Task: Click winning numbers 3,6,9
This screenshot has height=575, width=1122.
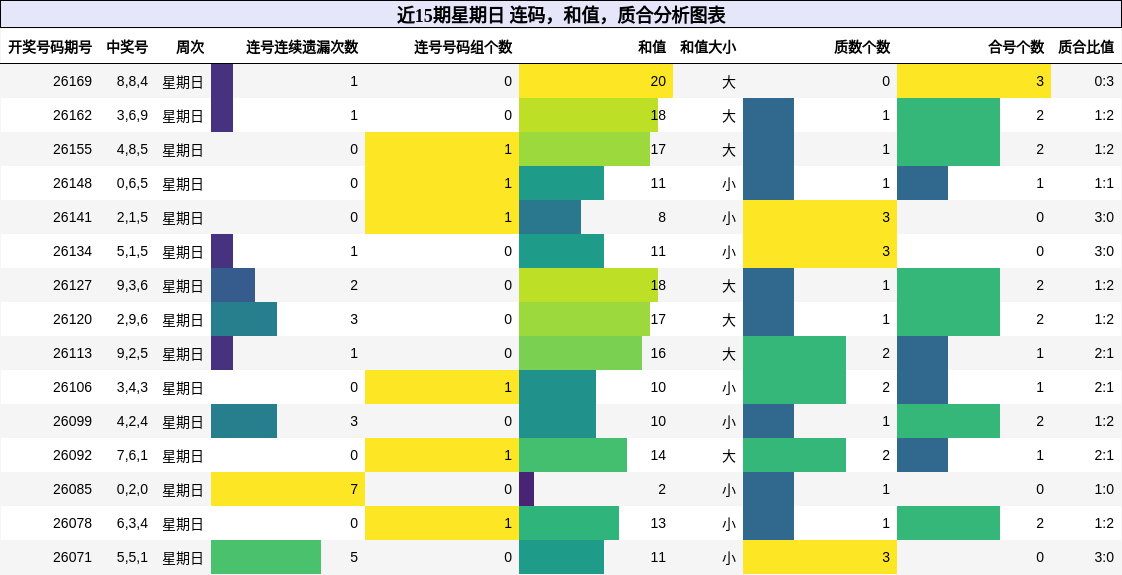Action: click(132, 115)
